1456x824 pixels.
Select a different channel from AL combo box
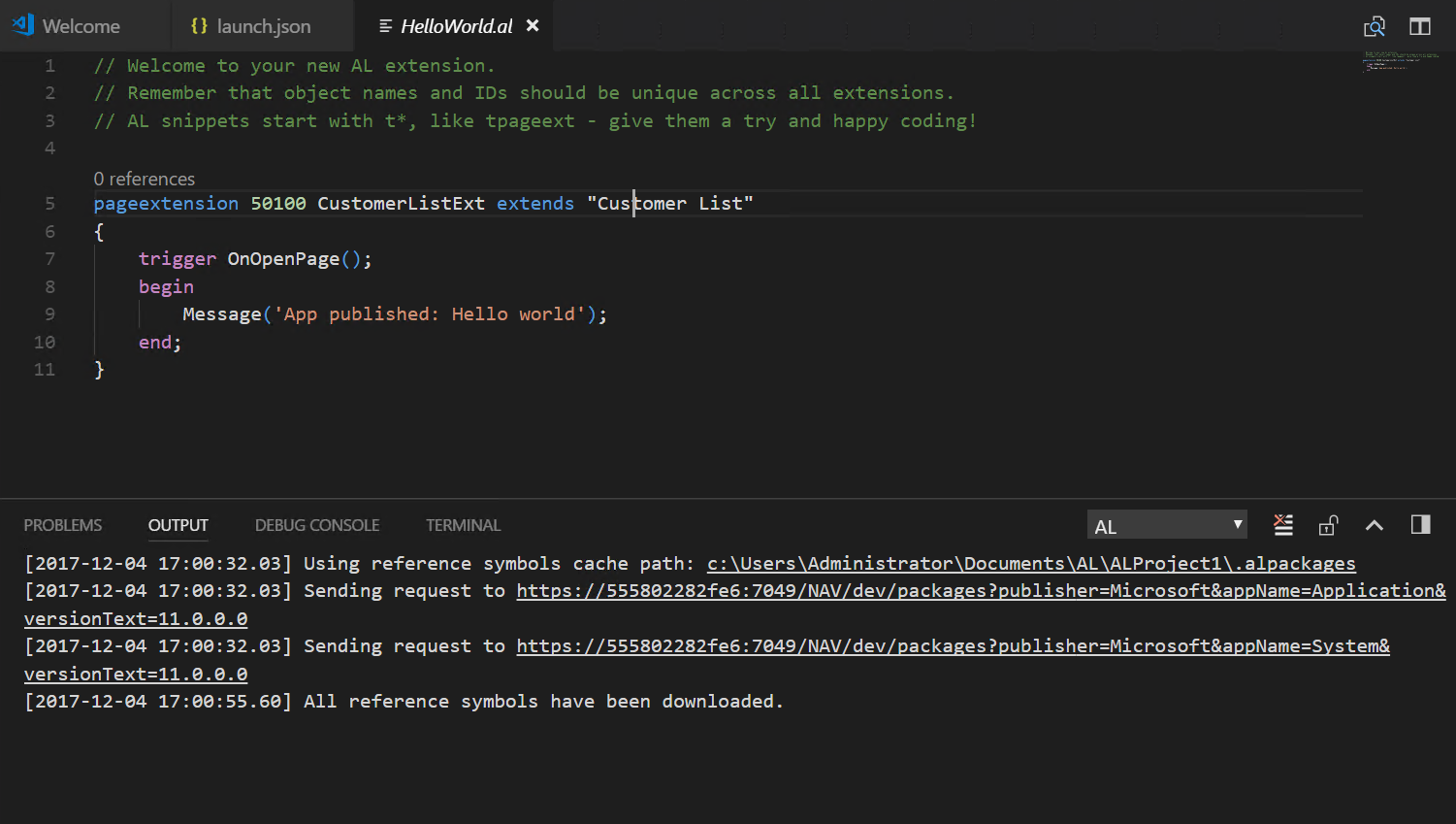pos(1166,524)
